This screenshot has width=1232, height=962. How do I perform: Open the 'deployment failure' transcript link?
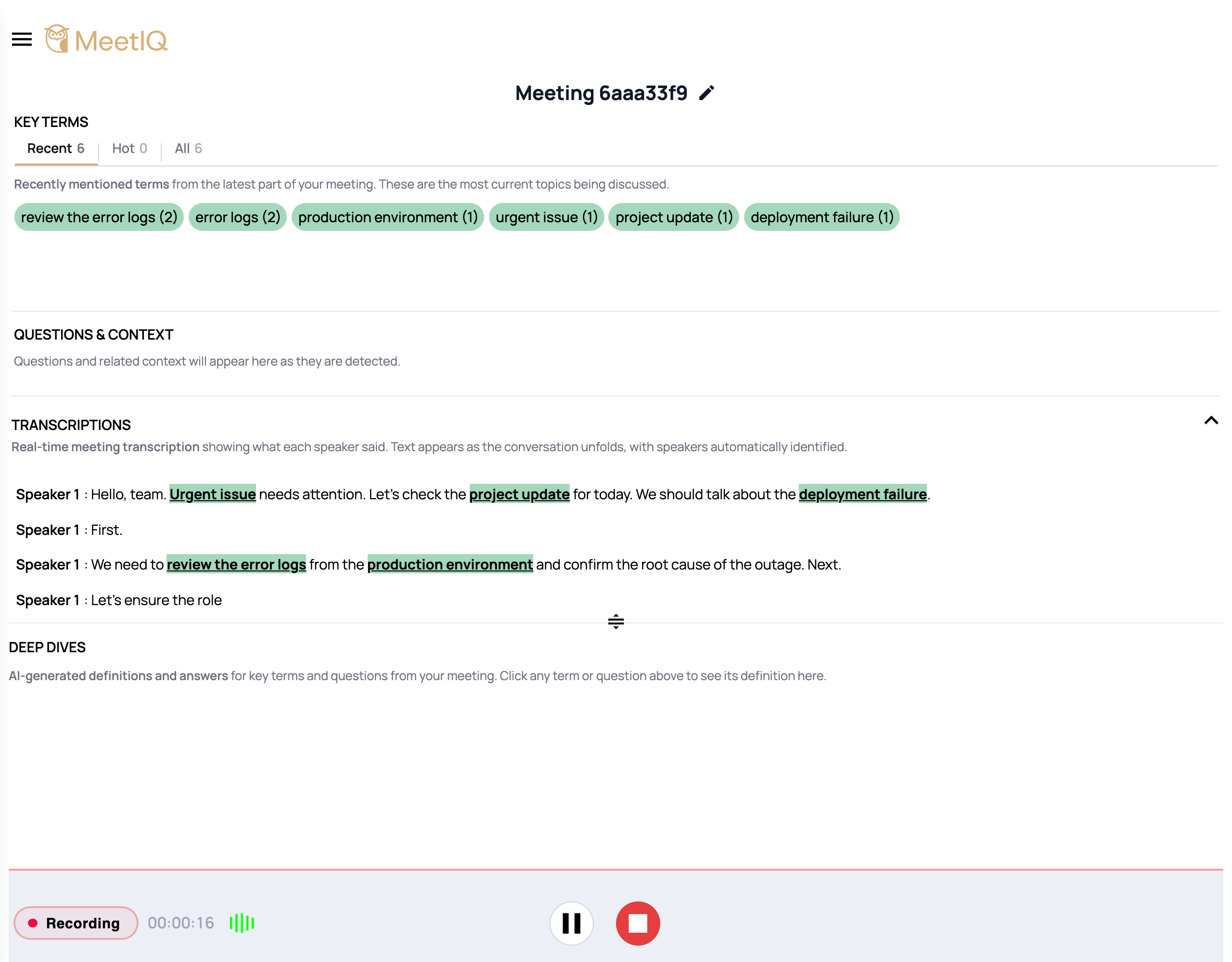862,494
